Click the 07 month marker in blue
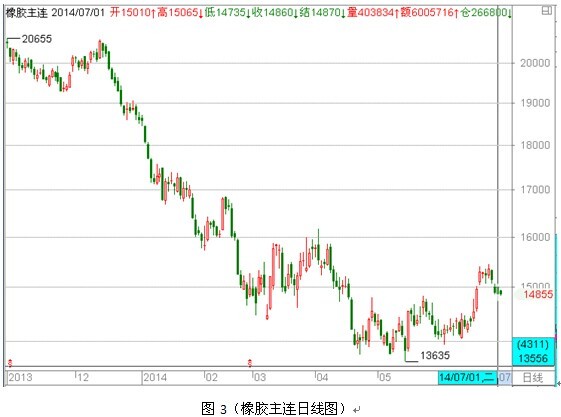561x417 pixels. click(504, 377)
